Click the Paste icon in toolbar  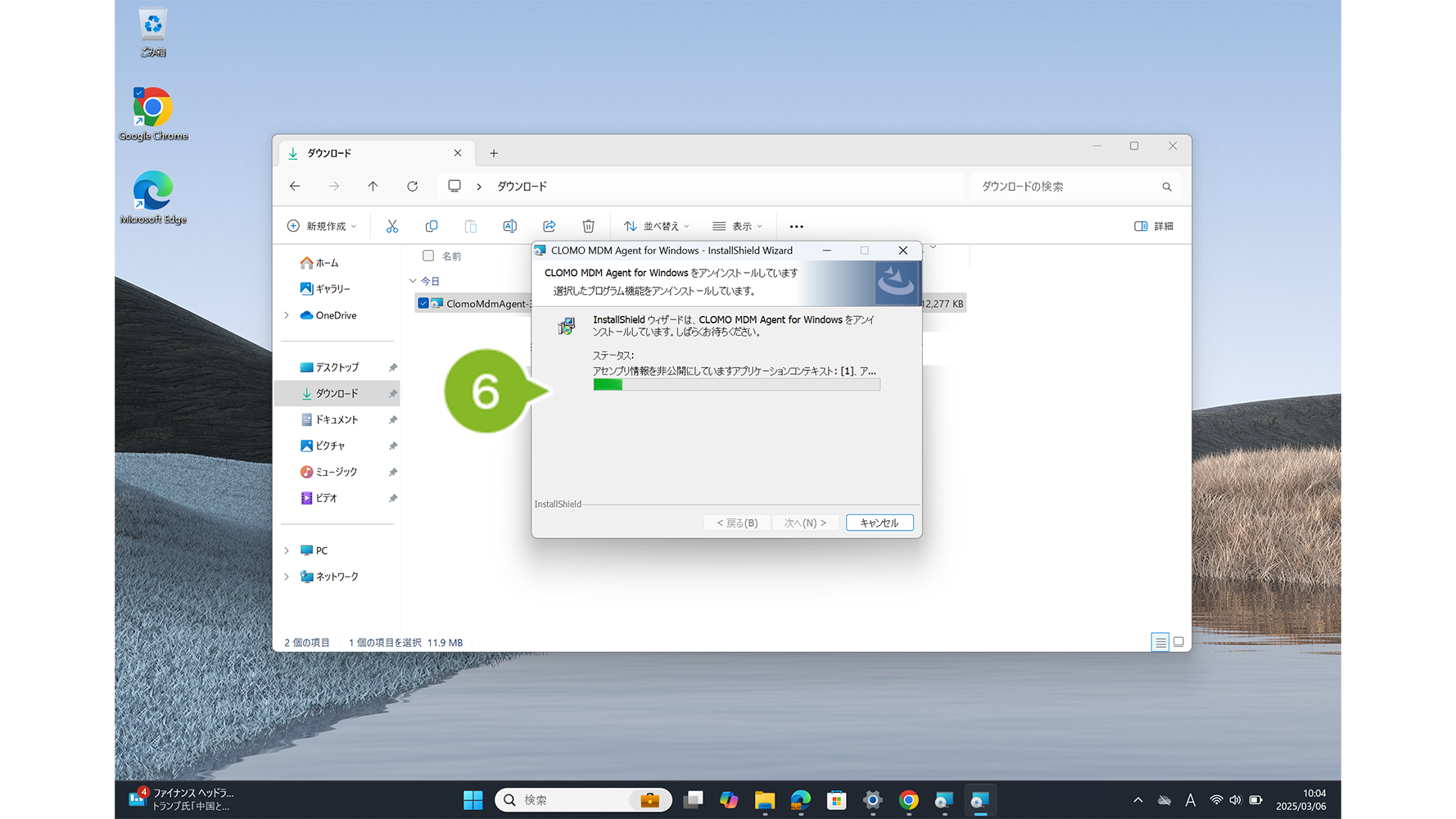click(x=471, y=226)
